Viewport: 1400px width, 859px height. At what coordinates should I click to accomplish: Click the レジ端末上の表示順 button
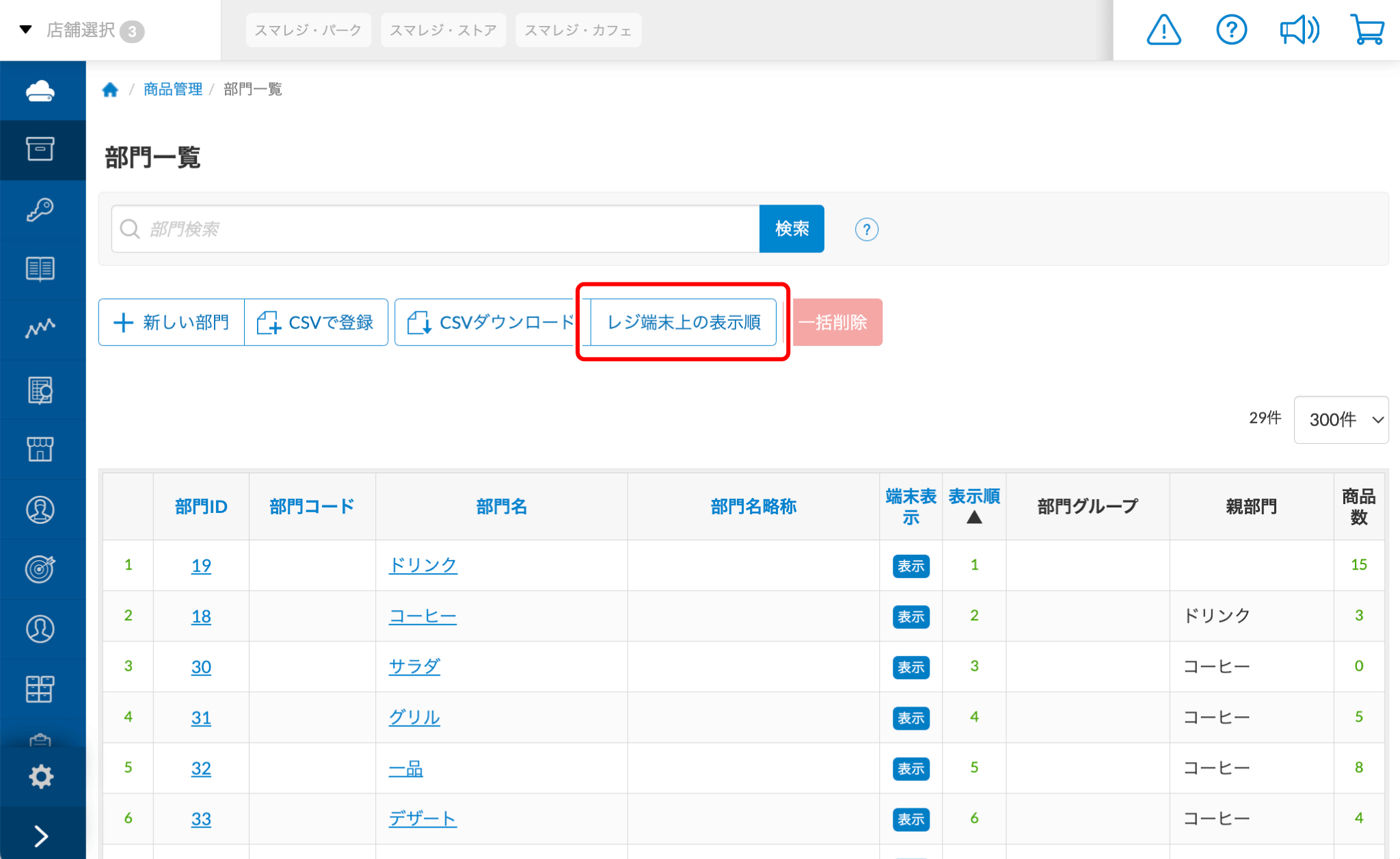(x=683, y=322)
